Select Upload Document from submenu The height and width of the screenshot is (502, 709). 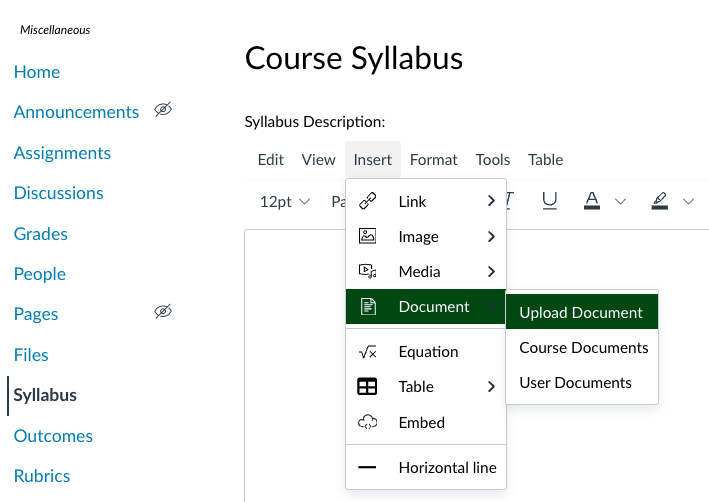pyautogui.click(x=581, y=312)
